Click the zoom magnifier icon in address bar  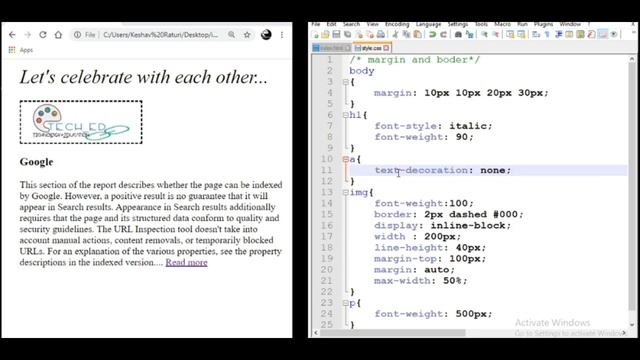click(231, 35)
